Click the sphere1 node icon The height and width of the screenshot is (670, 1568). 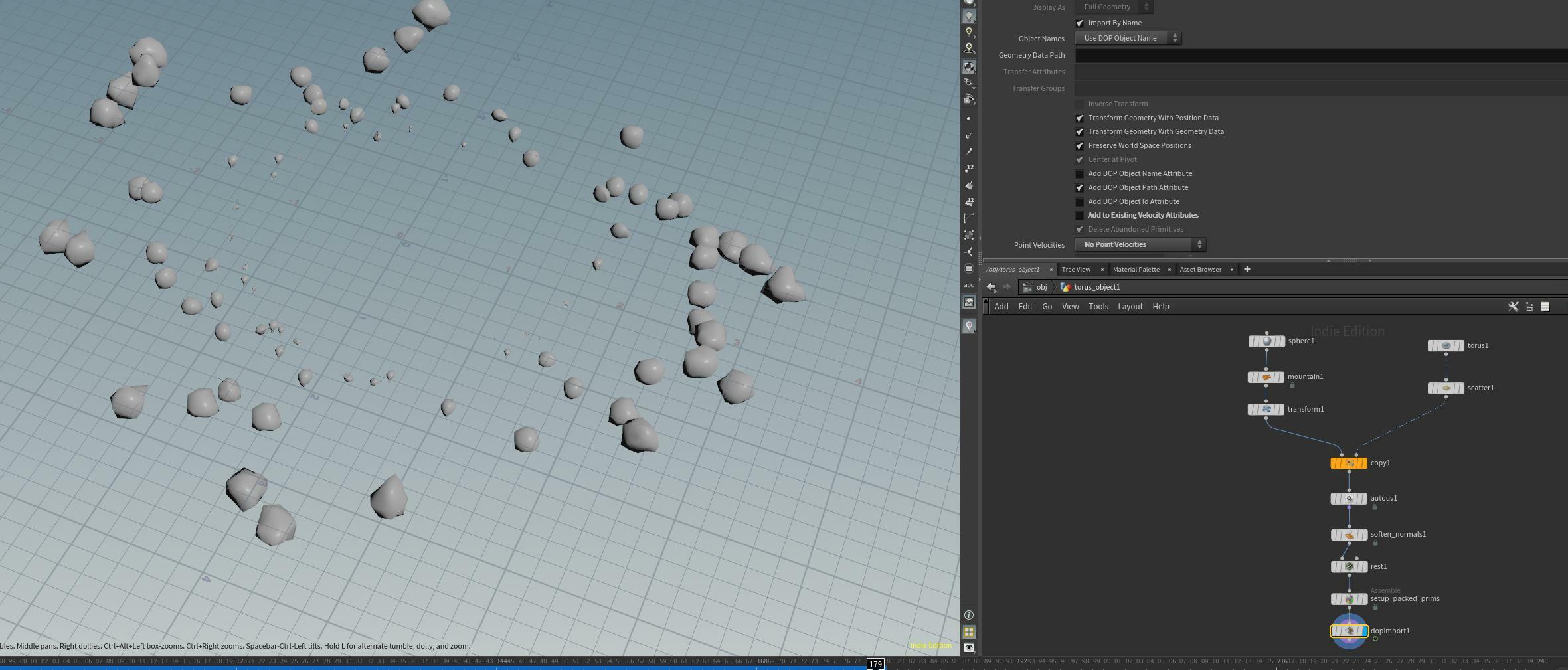tap(1266, 341)
